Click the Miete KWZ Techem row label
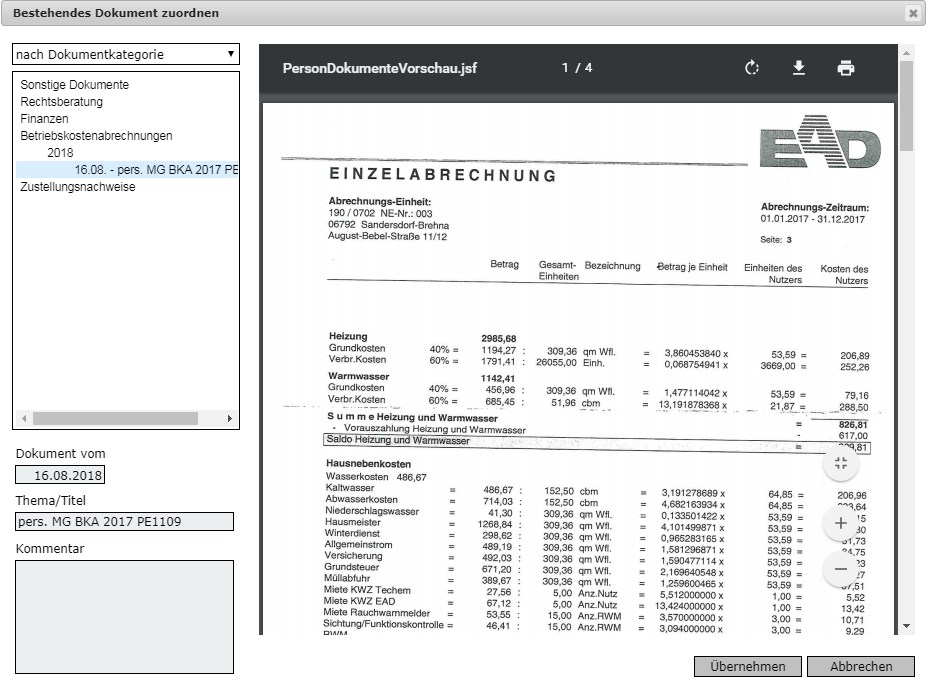Viewport: 927px width, 685px height. click(x=367, y=590)
